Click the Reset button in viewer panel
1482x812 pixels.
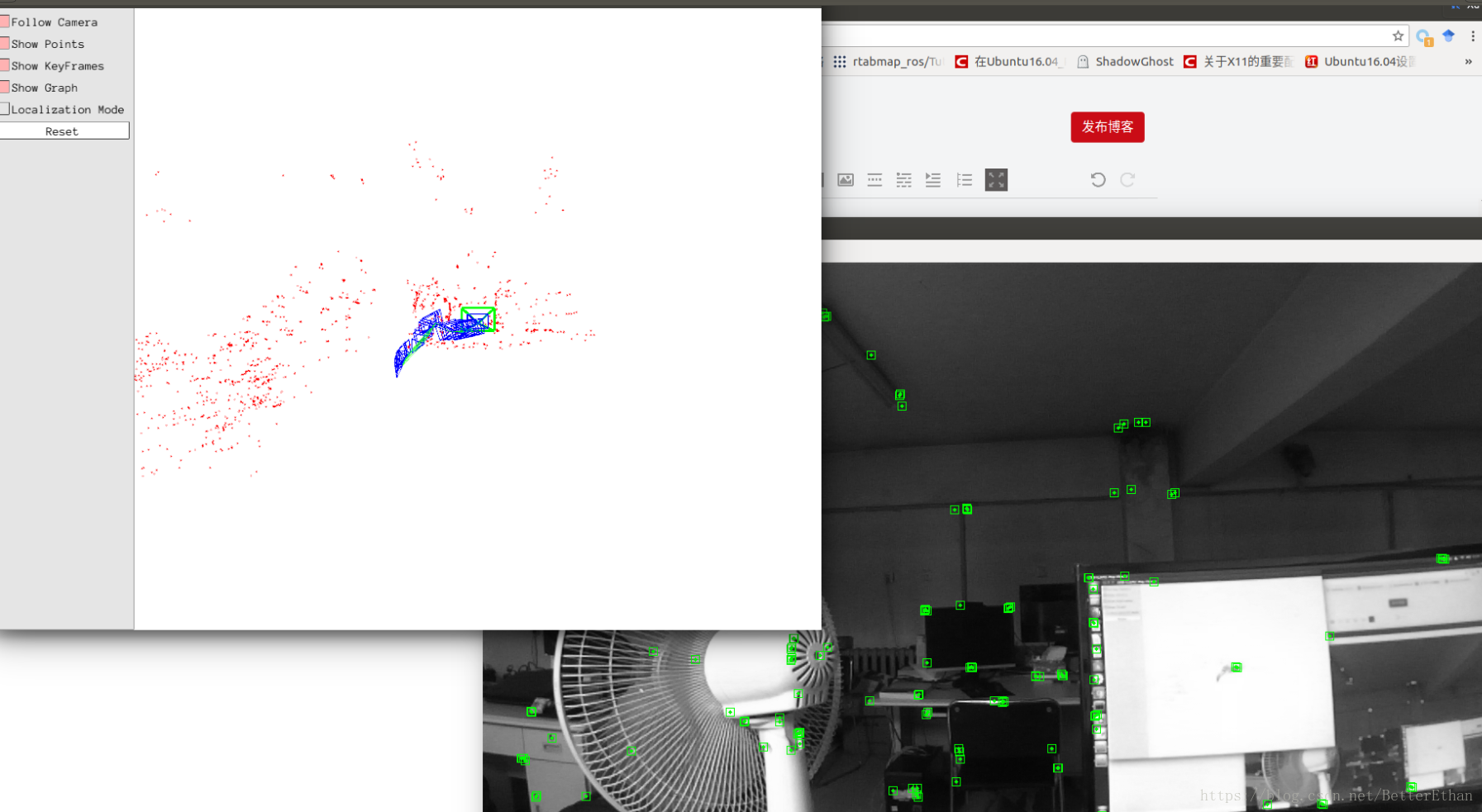pos(64,131)
